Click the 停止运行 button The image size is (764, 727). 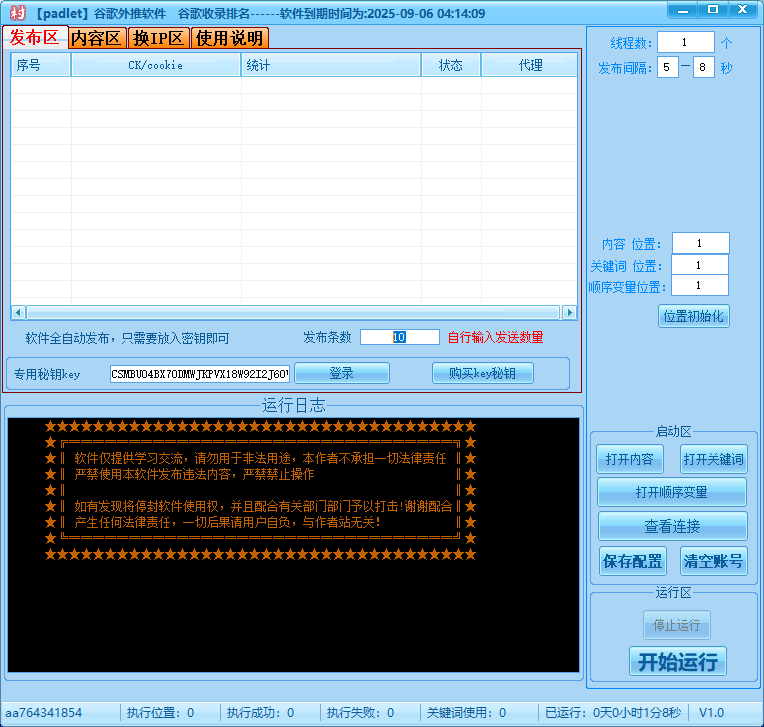pyautogui.click(x=676, y=625)
